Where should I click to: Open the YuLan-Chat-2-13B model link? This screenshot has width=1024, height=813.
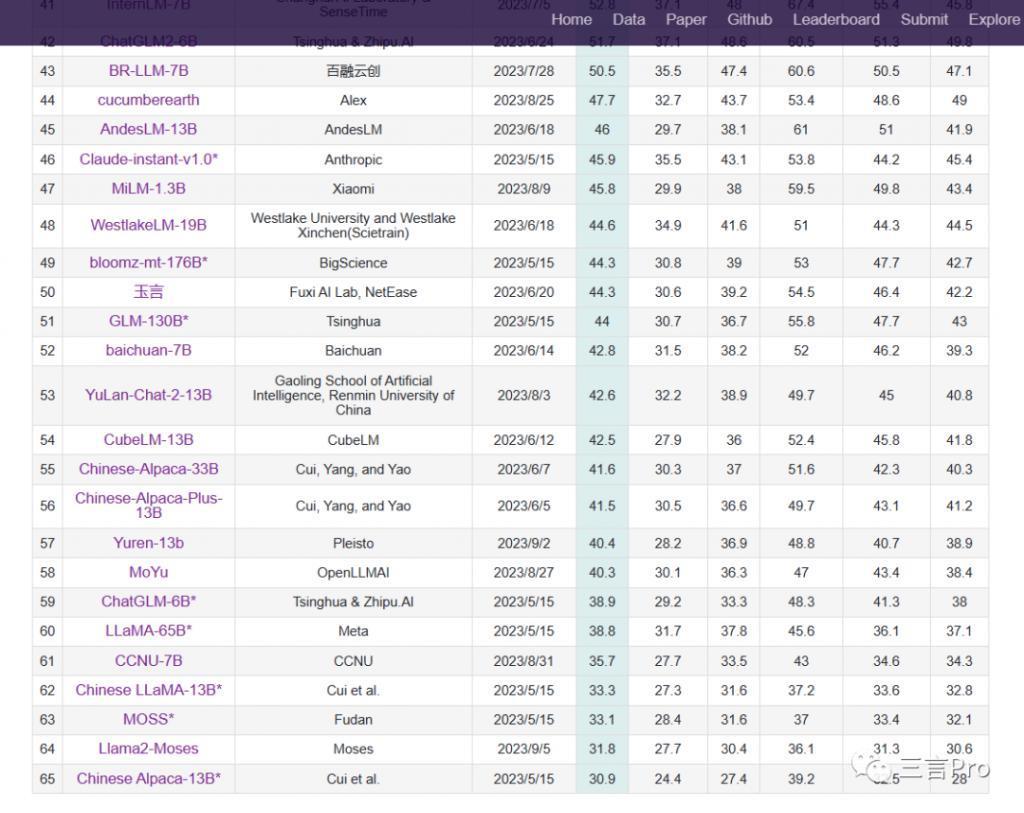pyautogui.click(x=148, y=395)
